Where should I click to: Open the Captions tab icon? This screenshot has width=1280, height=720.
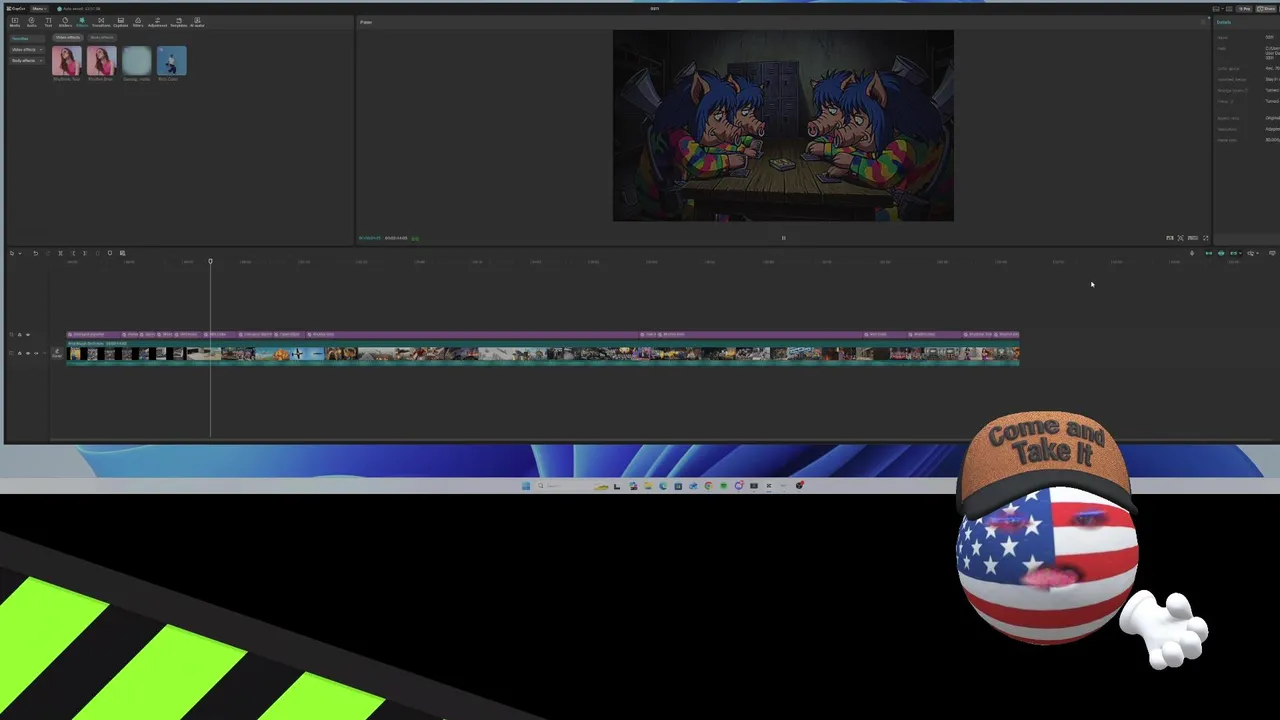[121, 20]
